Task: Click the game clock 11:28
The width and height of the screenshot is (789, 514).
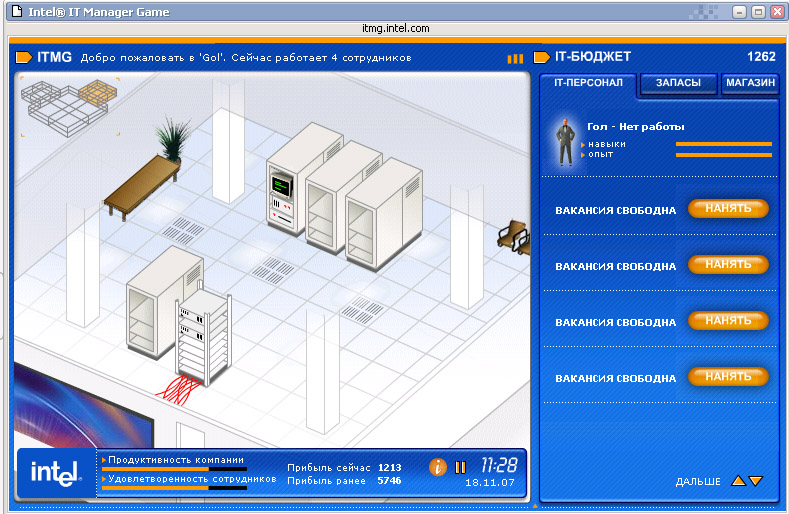Action: click(499, 465)
